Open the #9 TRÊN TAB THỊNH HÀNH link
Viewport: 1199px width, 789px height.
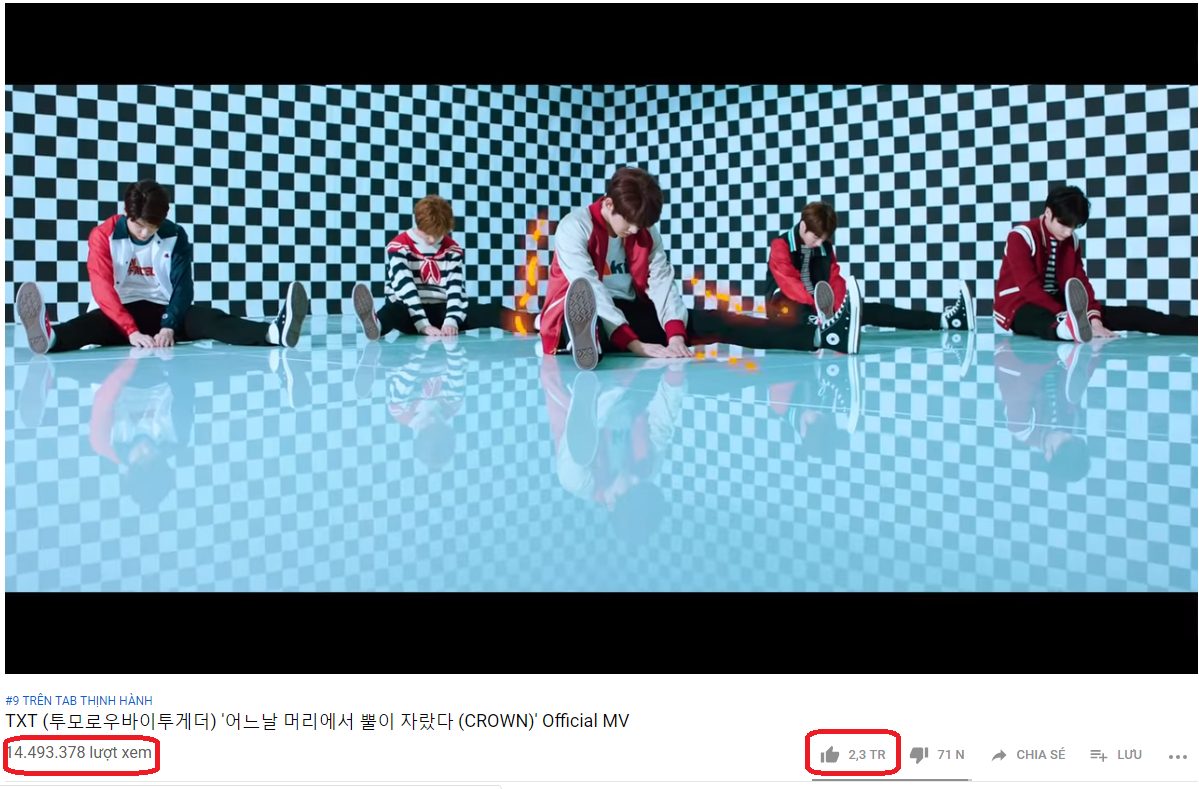point(79,700)
